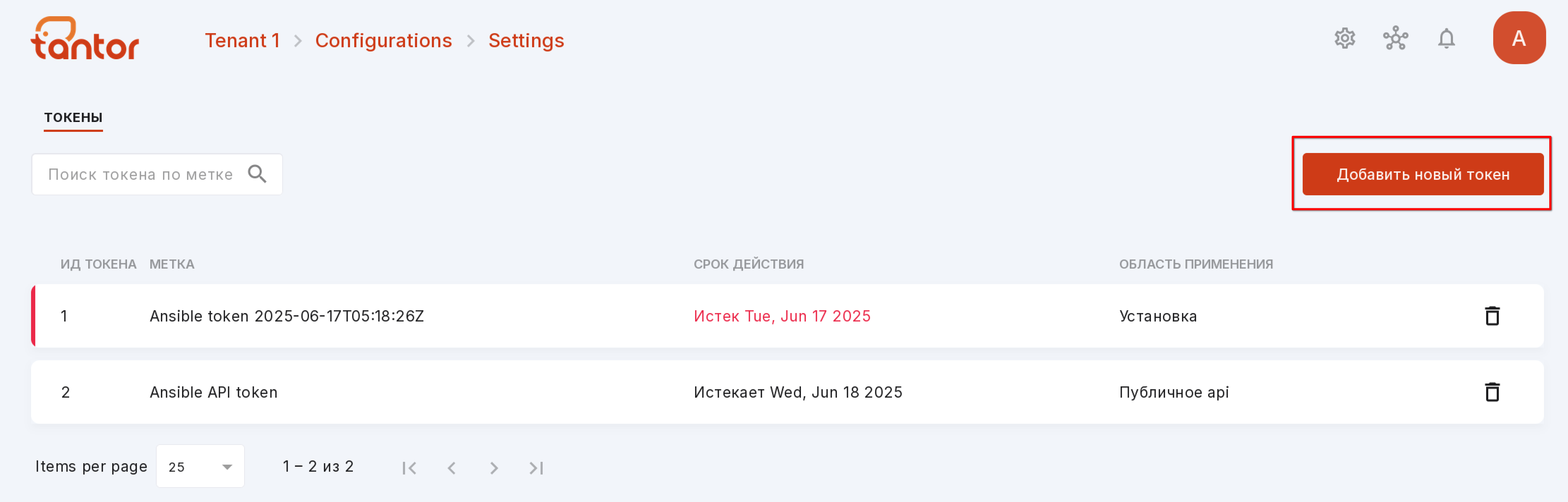
Task: Click the token search magnifier icon
Action: 258,174
